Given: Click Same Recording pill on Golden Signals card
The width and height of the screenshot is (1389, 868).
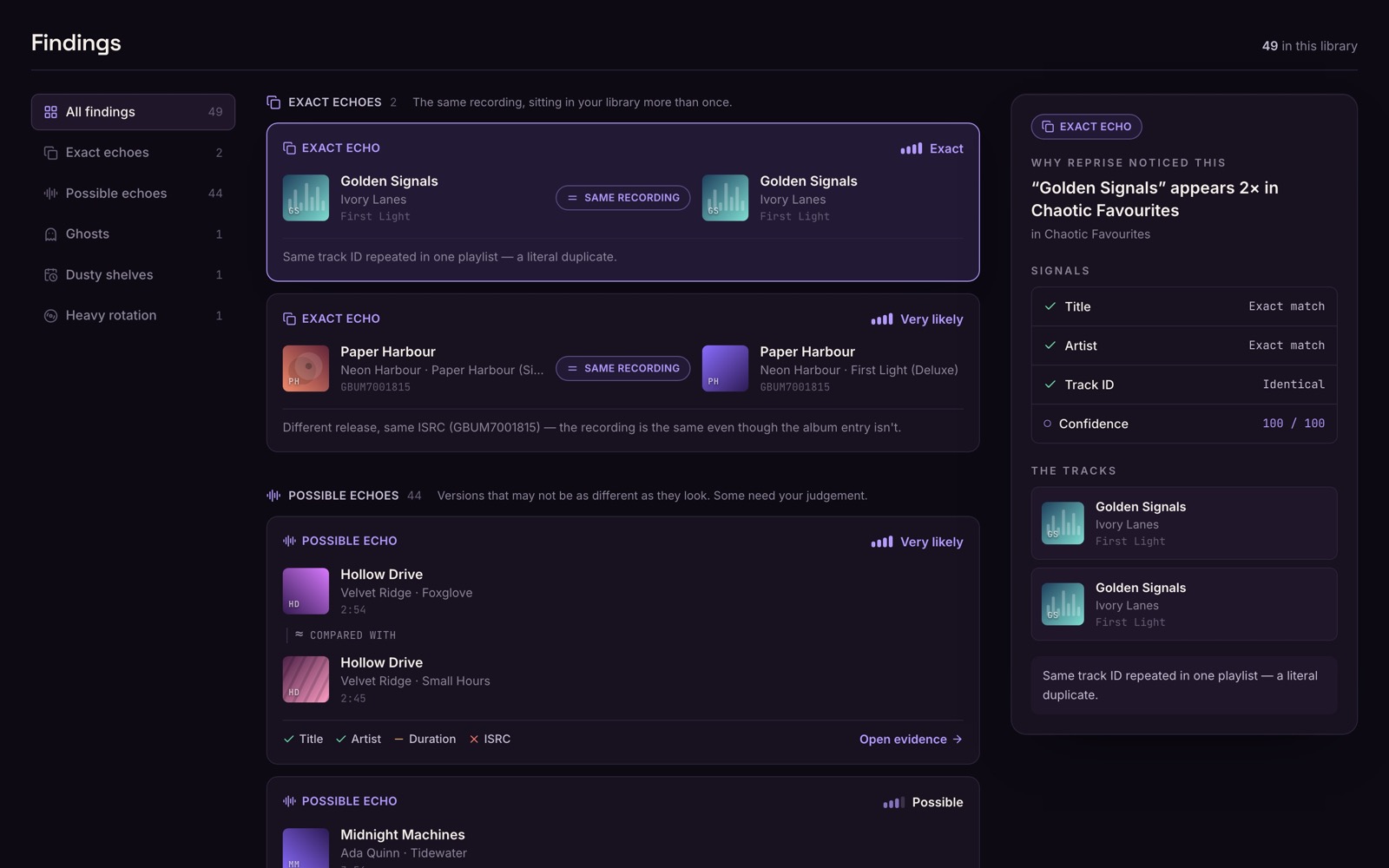Looking at the screenshot, I should click(623, 198).
